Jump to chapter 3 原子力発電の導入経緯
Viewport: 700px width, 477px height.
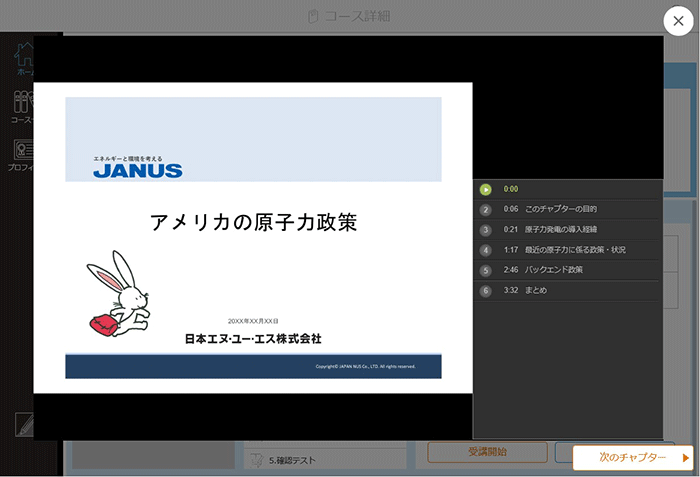tap(568, 229)
